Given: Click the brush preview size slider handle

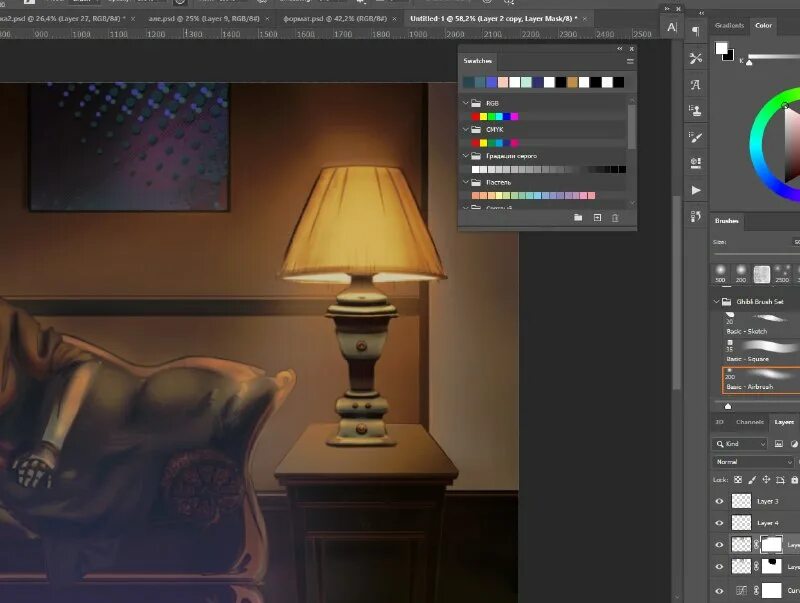Looking at the screenshot, I should coord(728,406).
